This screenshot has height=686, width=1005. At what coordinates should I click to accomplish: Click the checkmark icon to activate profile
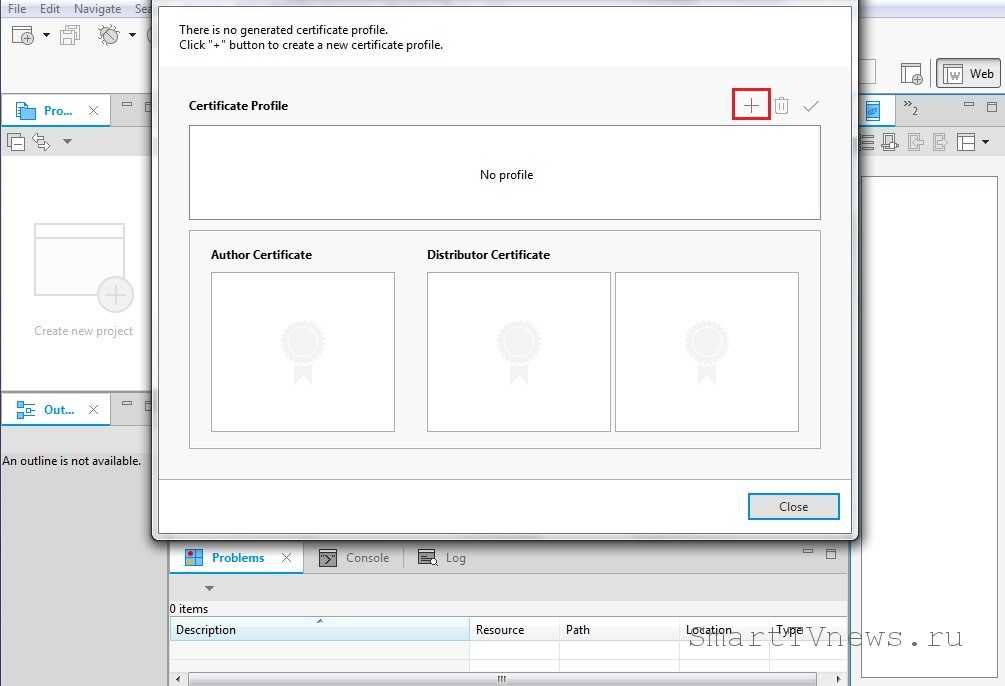(x=811, y=105)
